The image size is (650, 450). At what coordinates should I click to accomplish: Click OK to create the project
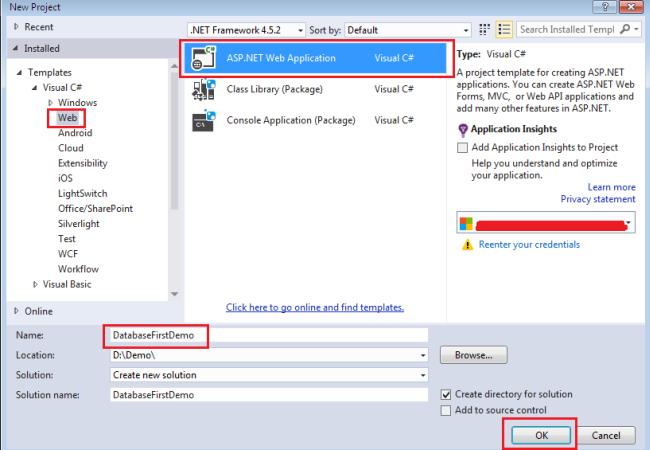[x=541, y=435]
